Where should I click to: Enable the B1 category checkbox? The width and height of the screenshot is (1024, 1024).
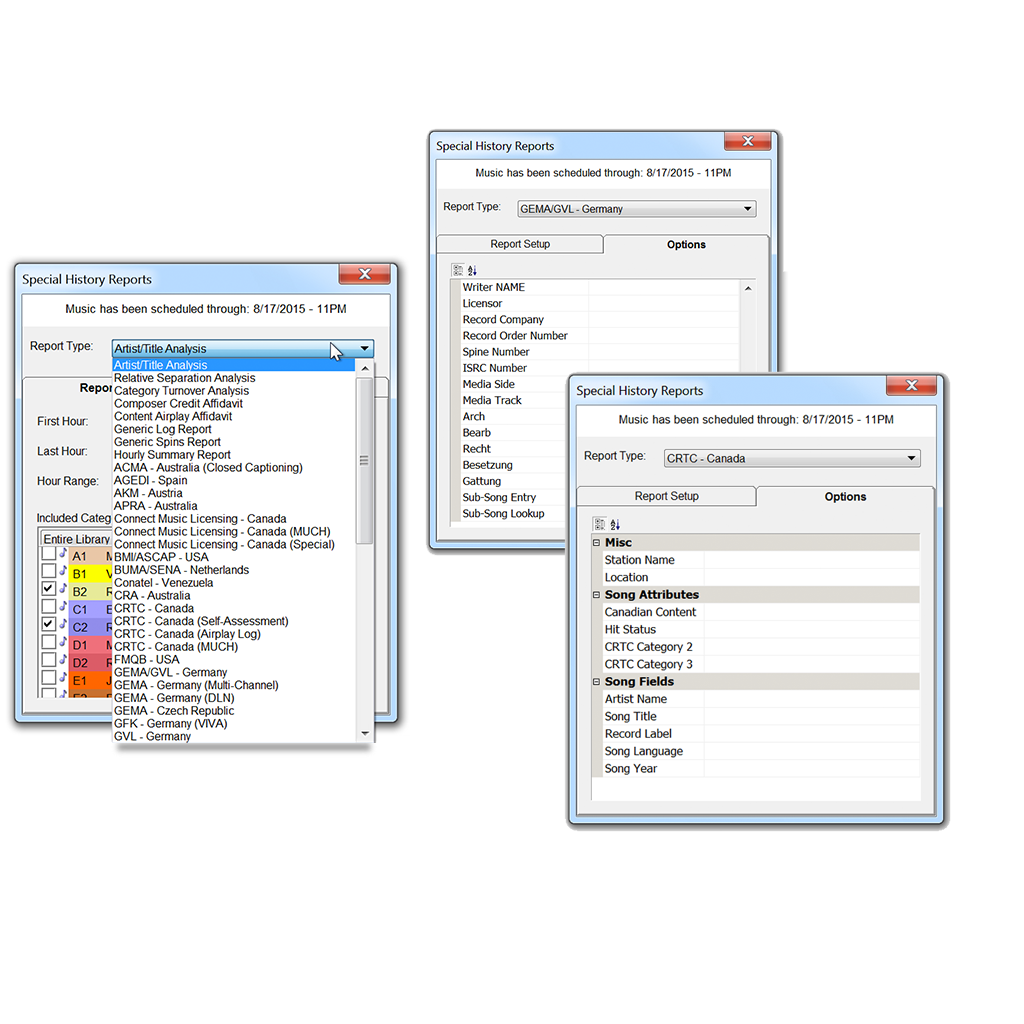48,573
